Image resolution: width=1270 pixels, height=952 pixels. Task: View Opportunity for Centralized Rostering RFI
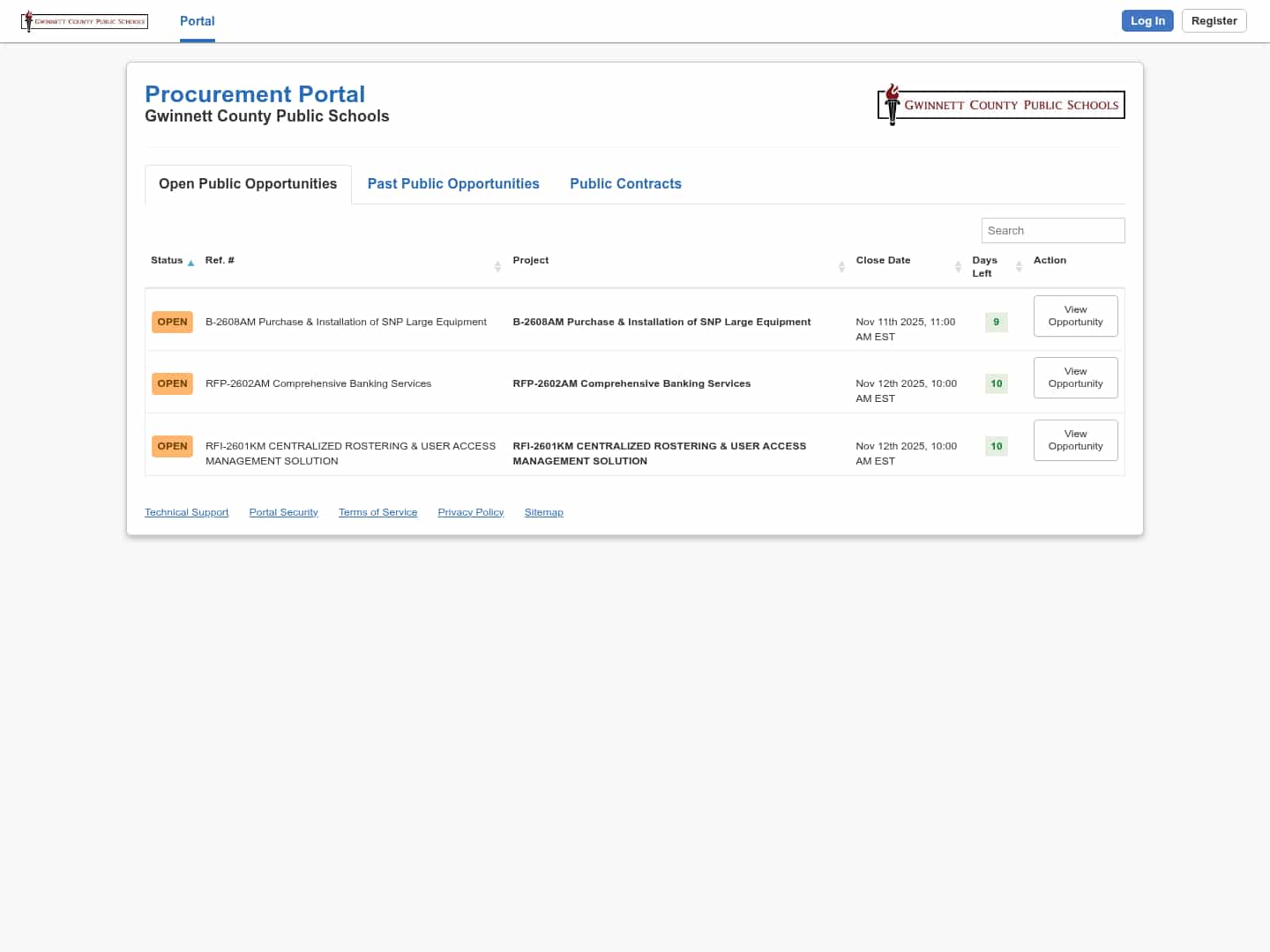pos(1075,440)
